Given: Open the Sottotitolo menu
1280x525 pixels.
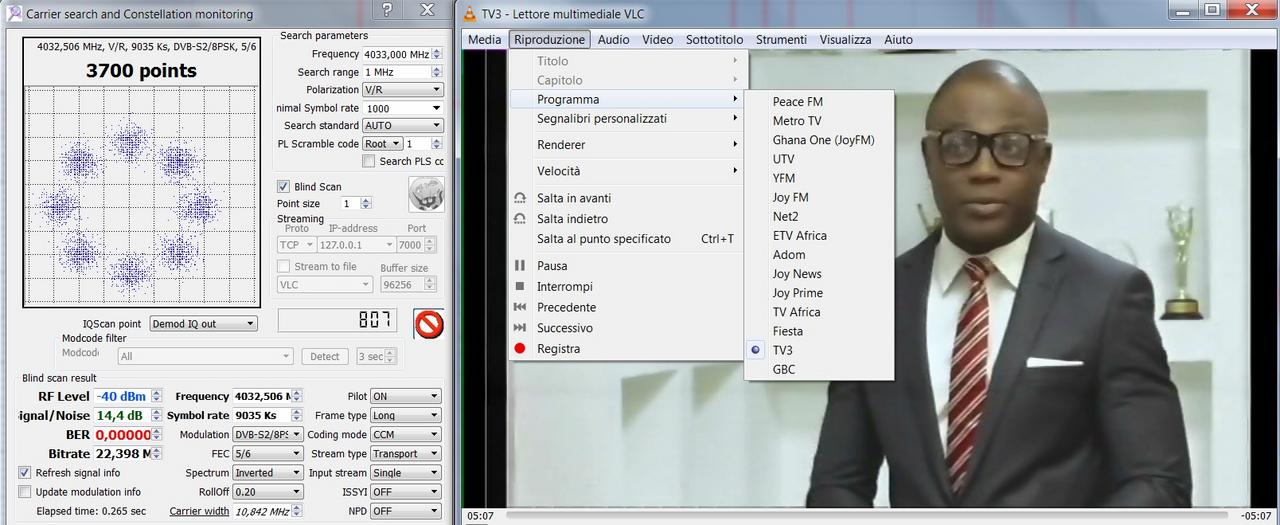Looking at the screenshot, I should [715, 40].
